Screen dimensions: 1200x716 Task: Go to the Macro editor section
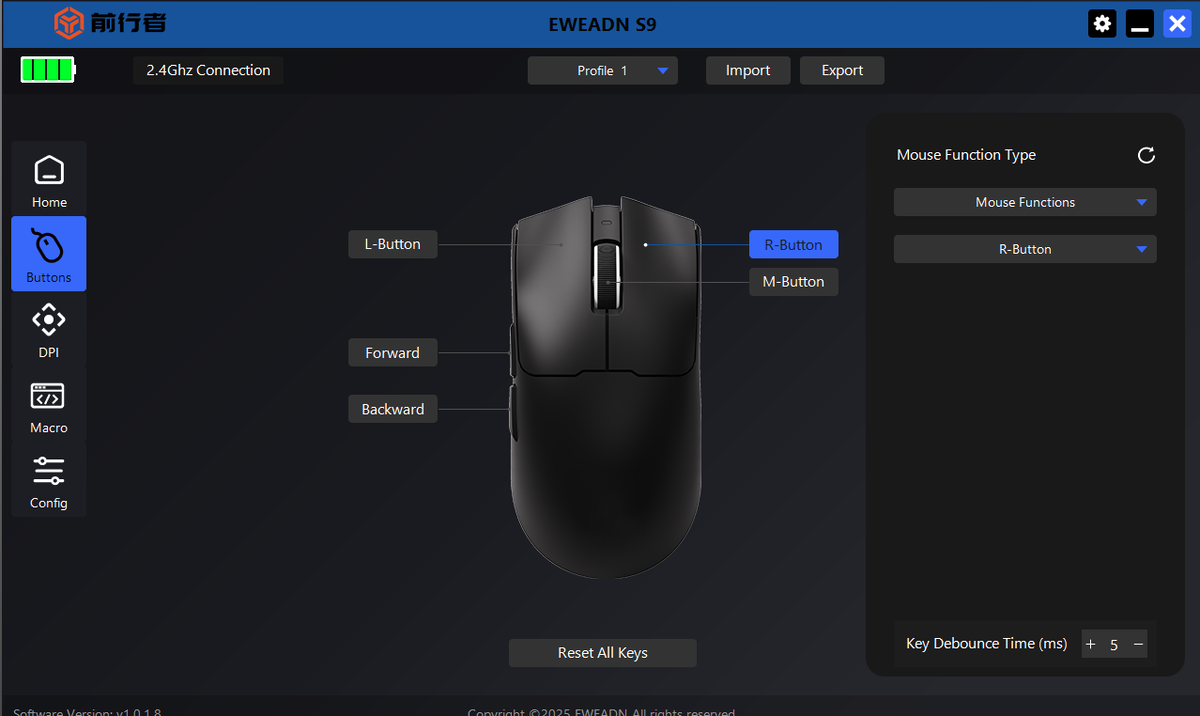pos(48,405)
